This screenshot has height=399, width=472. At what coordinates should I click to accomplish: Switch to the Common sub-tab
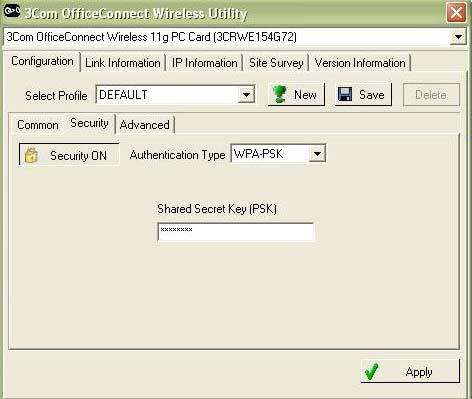pos(38,125)
